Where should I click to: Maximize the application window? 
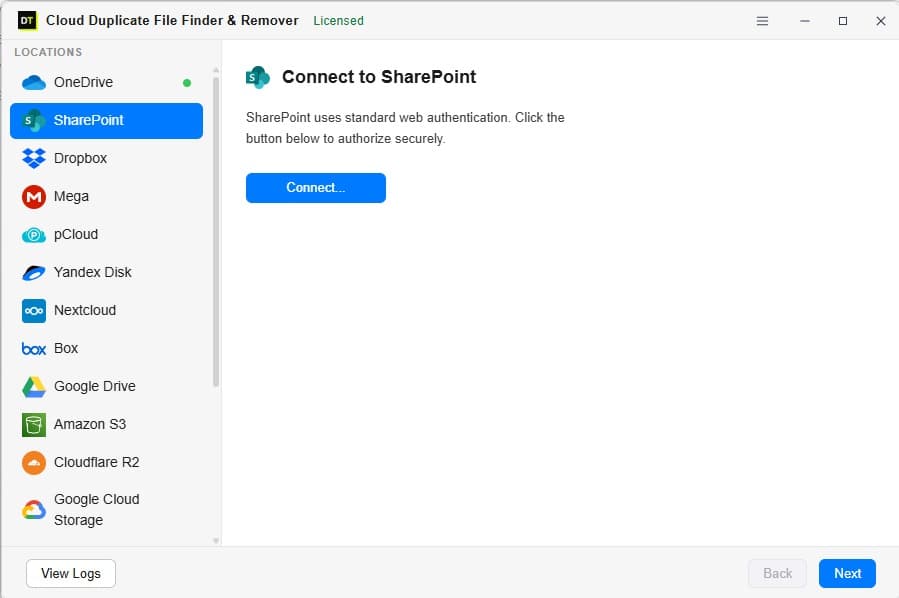pyautogui.click(x=843, y=21)
